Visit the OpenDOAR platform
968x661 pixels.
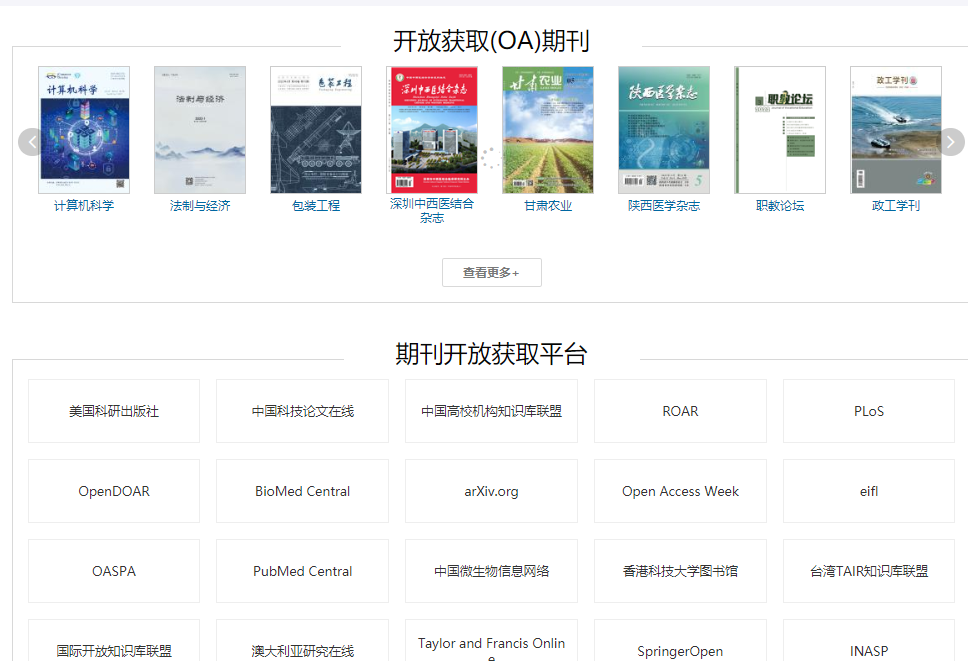pos(114,491)
